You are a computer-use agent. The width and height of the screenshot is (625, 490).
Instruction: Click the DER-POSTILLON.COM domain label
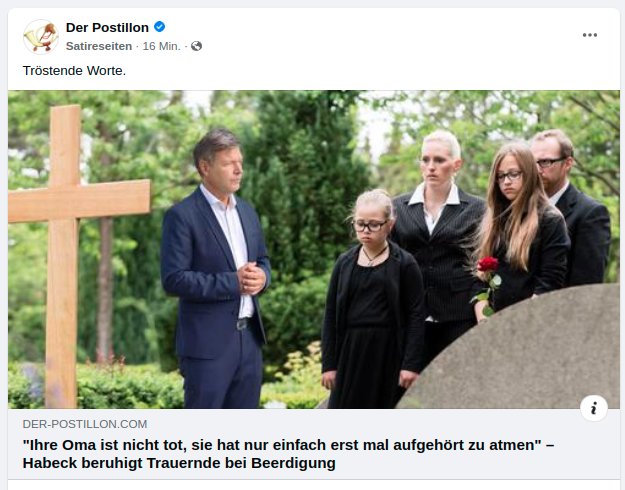[84, 425]
